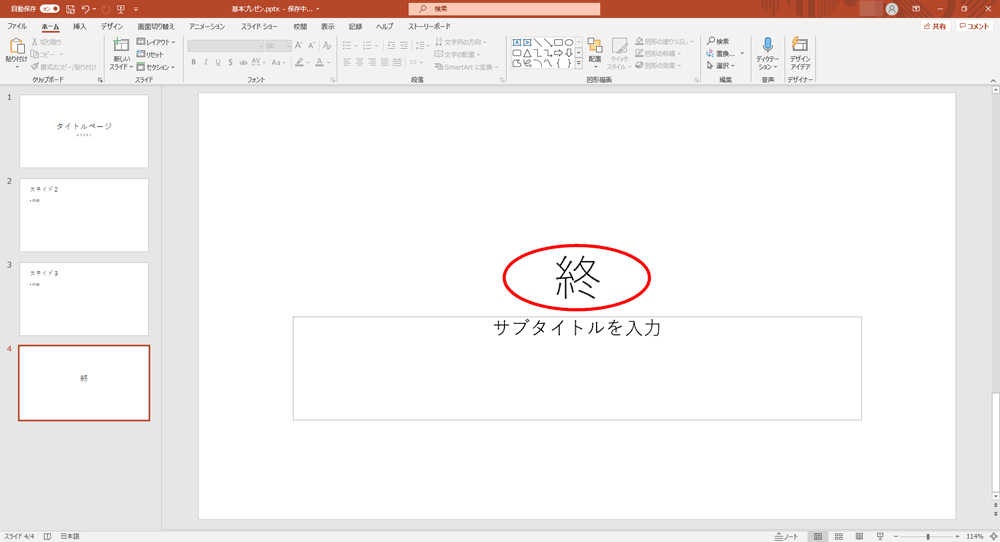Switch to the デザイン tab

coord(112,27)
